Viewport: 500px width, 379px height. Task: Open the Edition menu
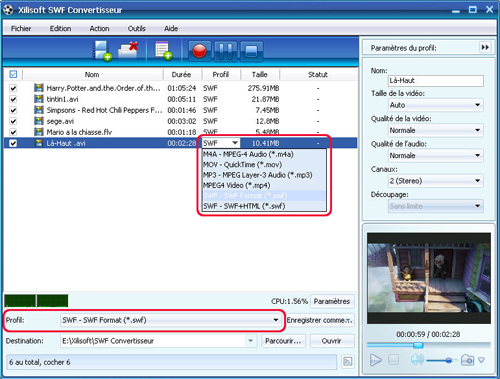60,28
